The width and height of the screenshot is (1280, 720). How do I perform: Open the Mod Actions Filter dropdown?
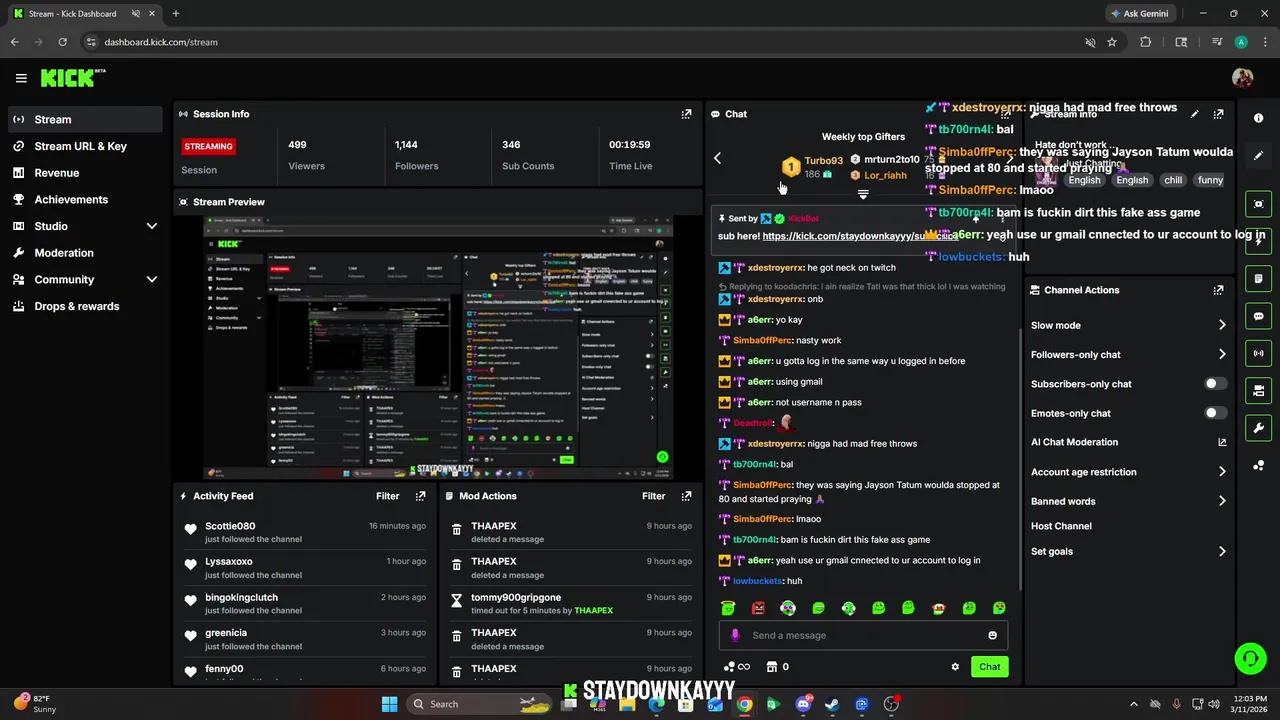pyautogui.click(x=654, y=496)
